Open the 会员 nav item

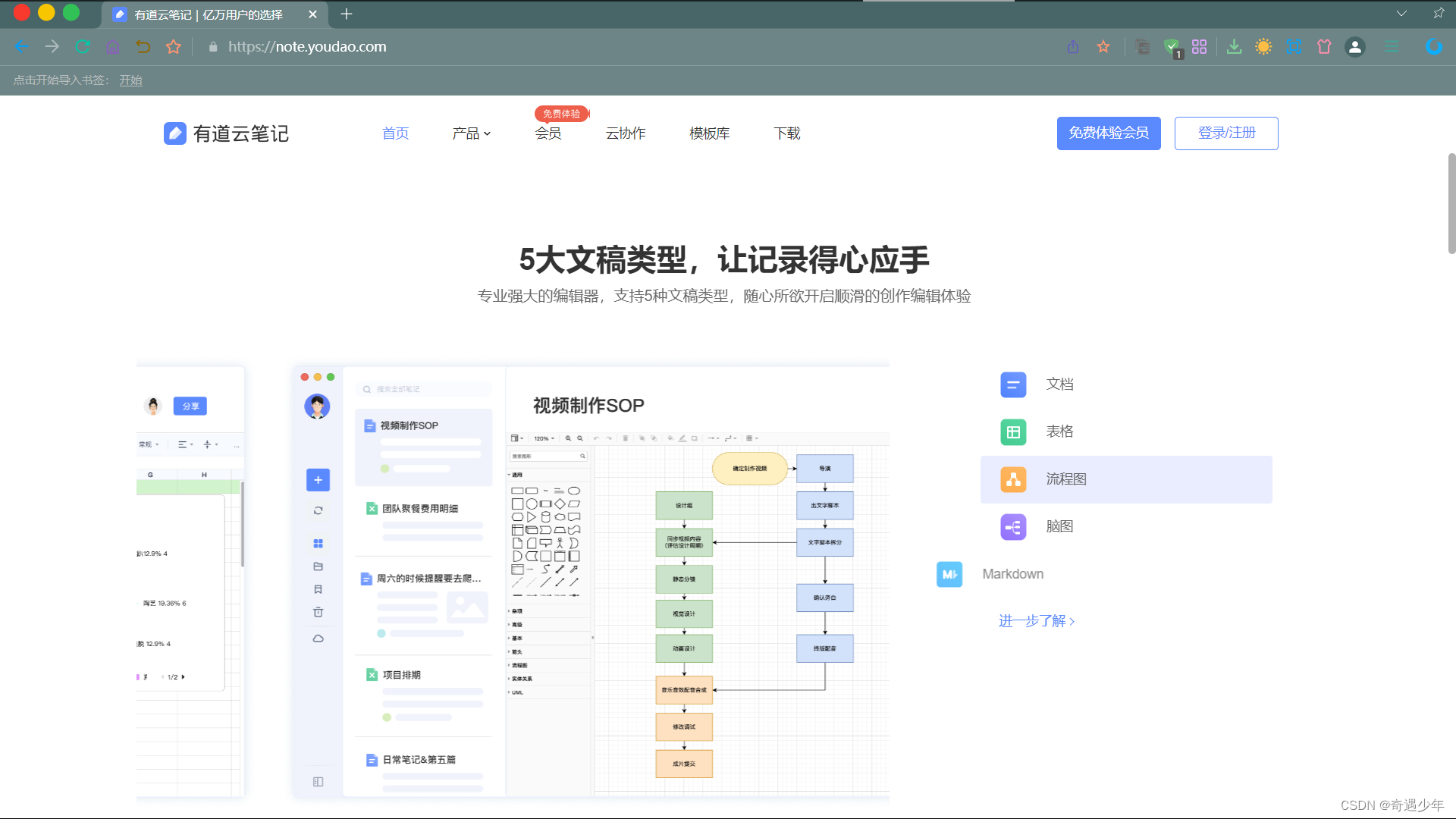tap(548, 133)
